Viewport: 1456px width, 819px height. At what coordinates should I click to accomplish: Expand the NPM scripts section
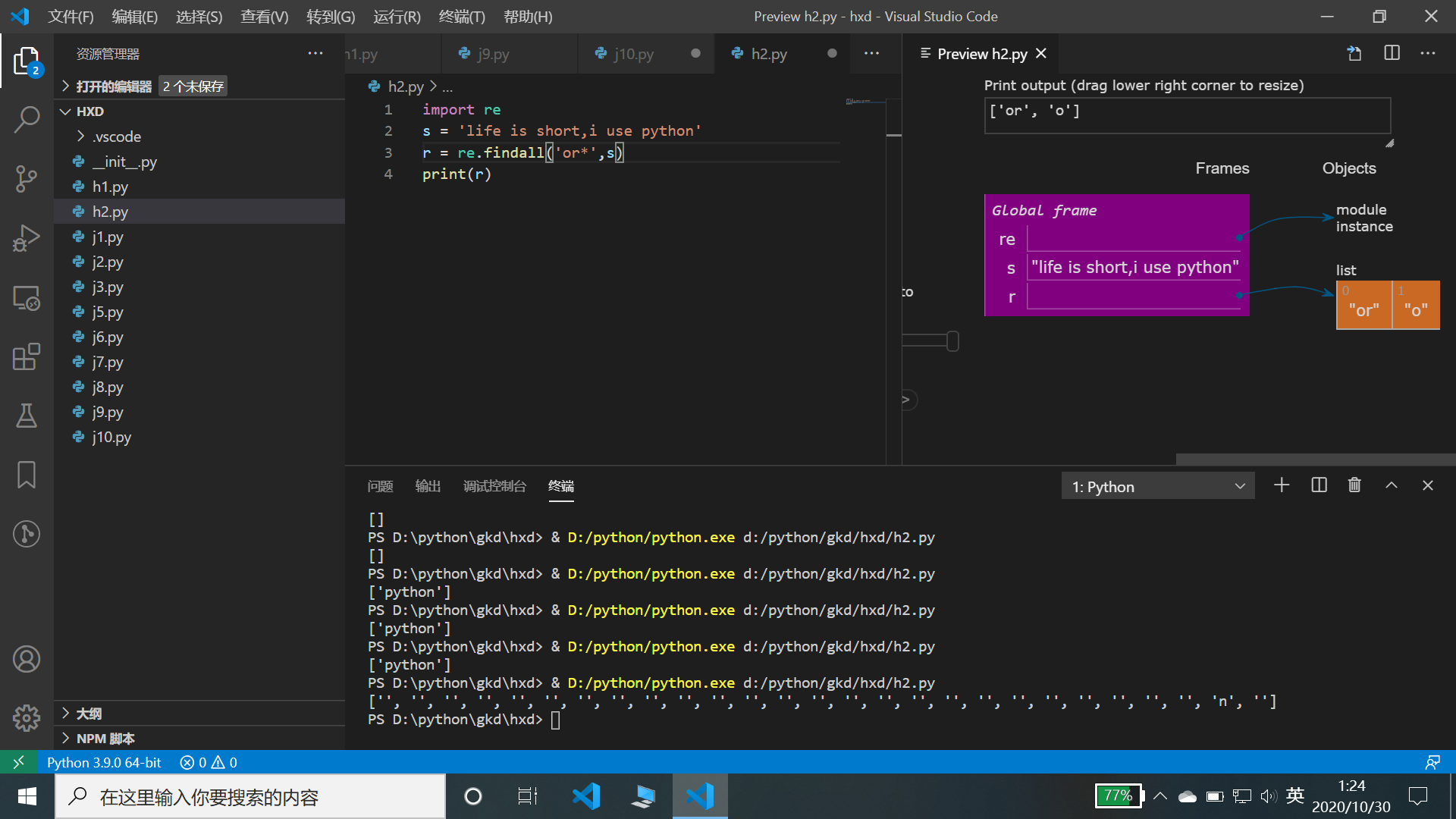(x=200, y=739)
